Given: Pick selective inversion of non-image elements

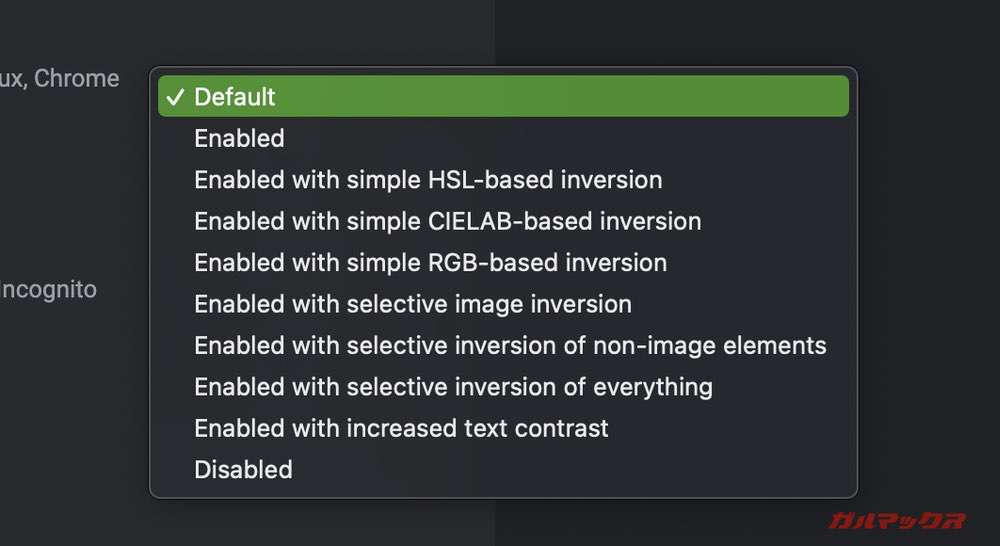Looking at the screenshot, I should (x=510, y=346).
